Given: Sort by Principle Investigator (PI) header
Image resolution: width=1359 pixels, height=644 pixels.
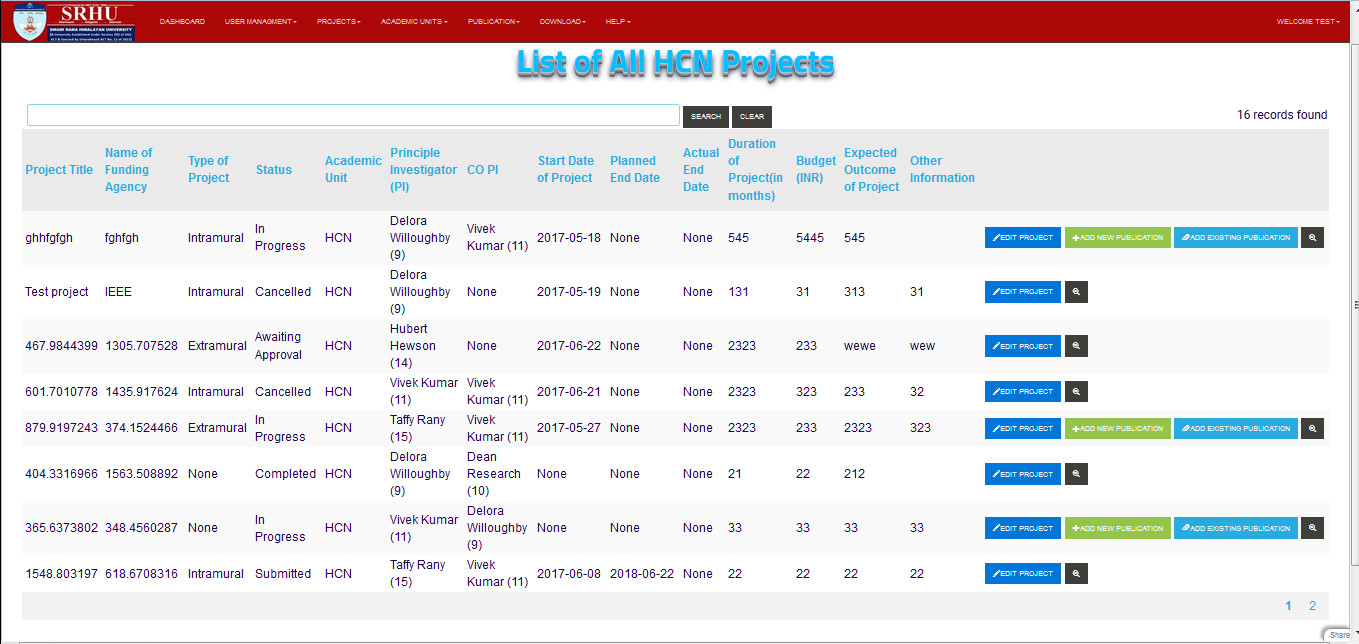Looking at the screenshot, I should pos(423,170).
